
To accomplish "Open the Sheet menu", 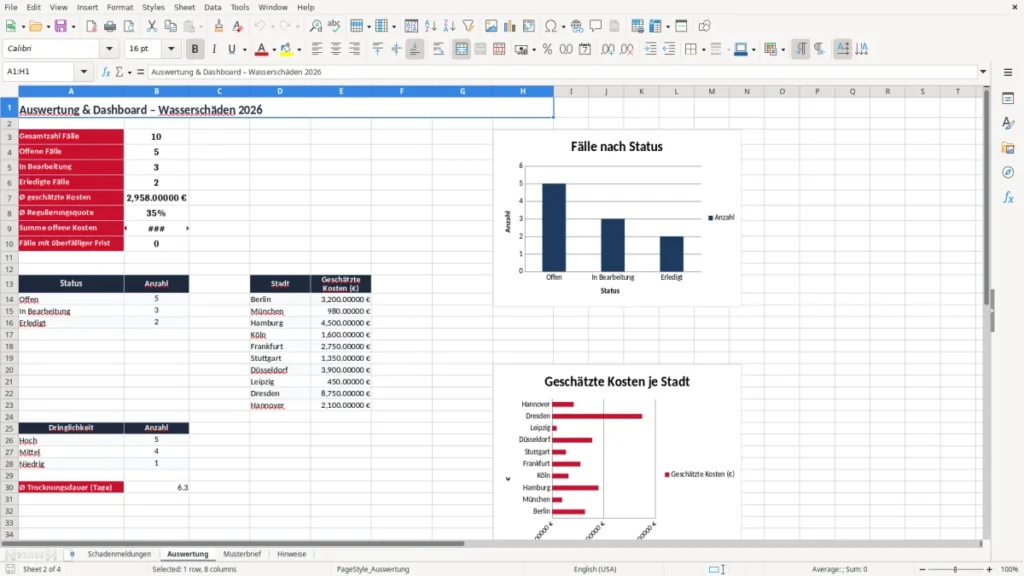I will tap(184, 7).
